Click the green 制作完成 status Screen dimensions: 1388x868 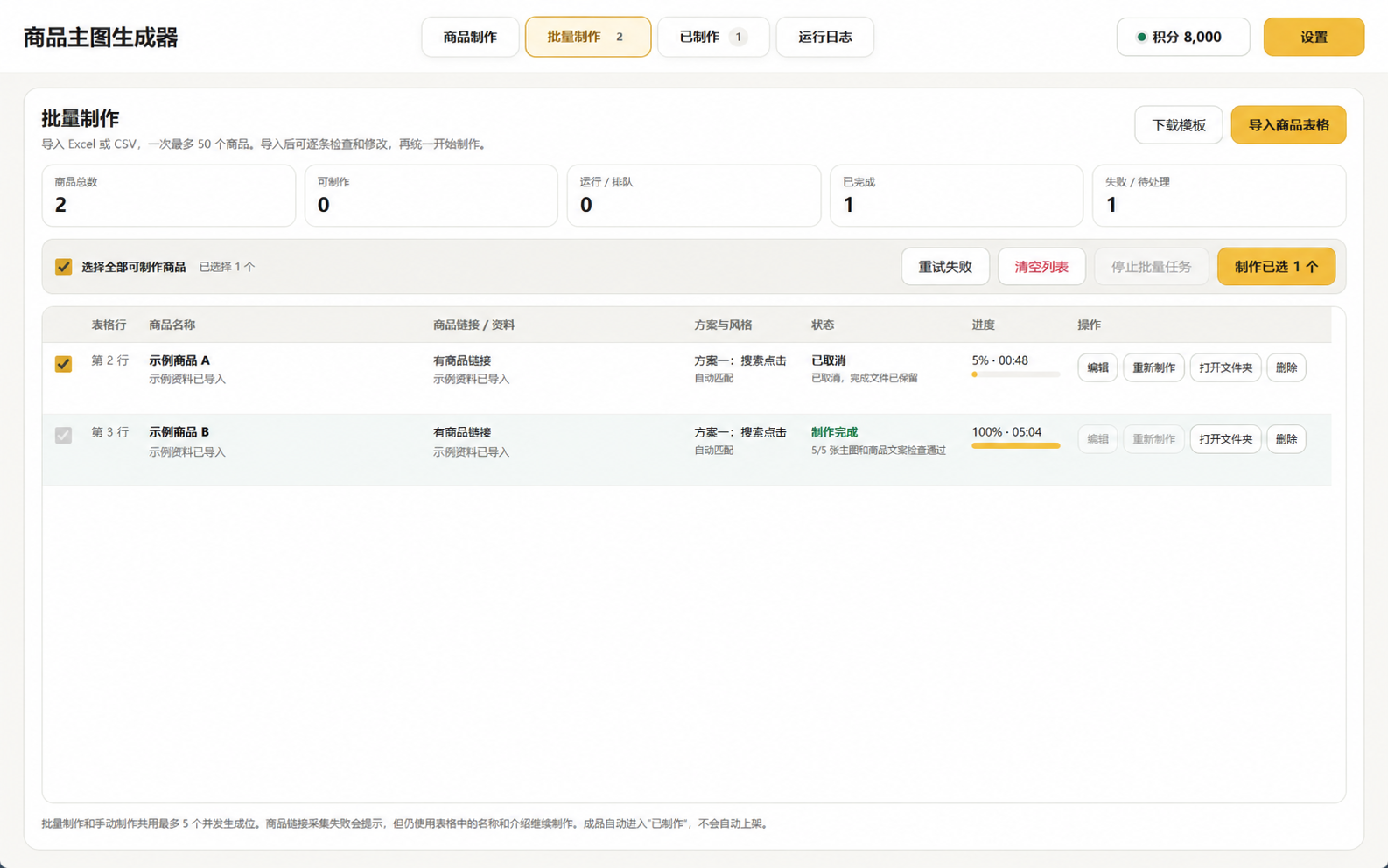tap(834, 432)
